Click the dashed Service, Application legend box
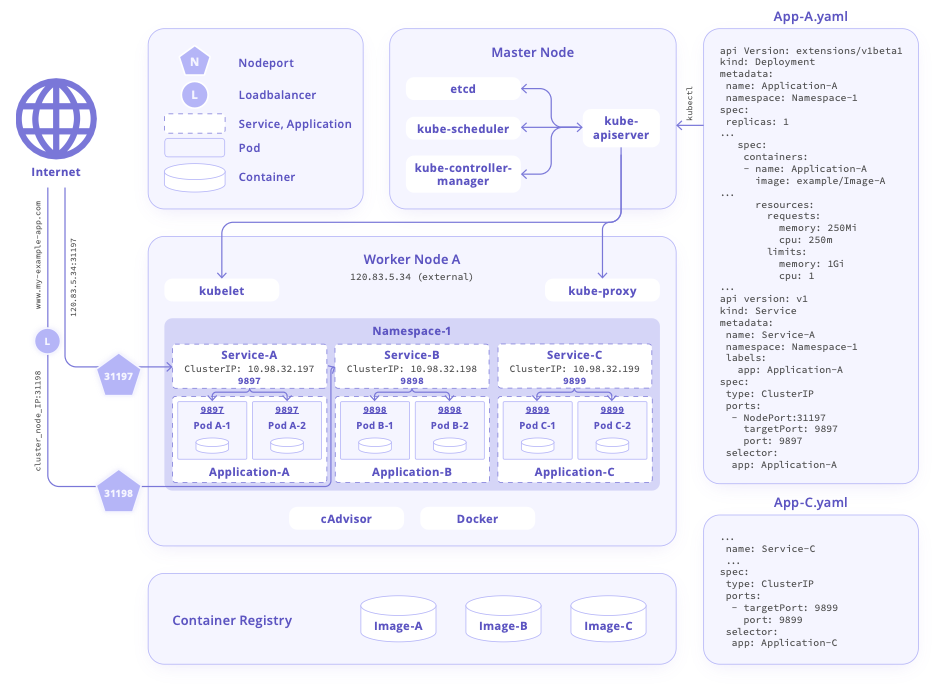The height and width of the screenshot is (696, 946). tap(195, 124)
